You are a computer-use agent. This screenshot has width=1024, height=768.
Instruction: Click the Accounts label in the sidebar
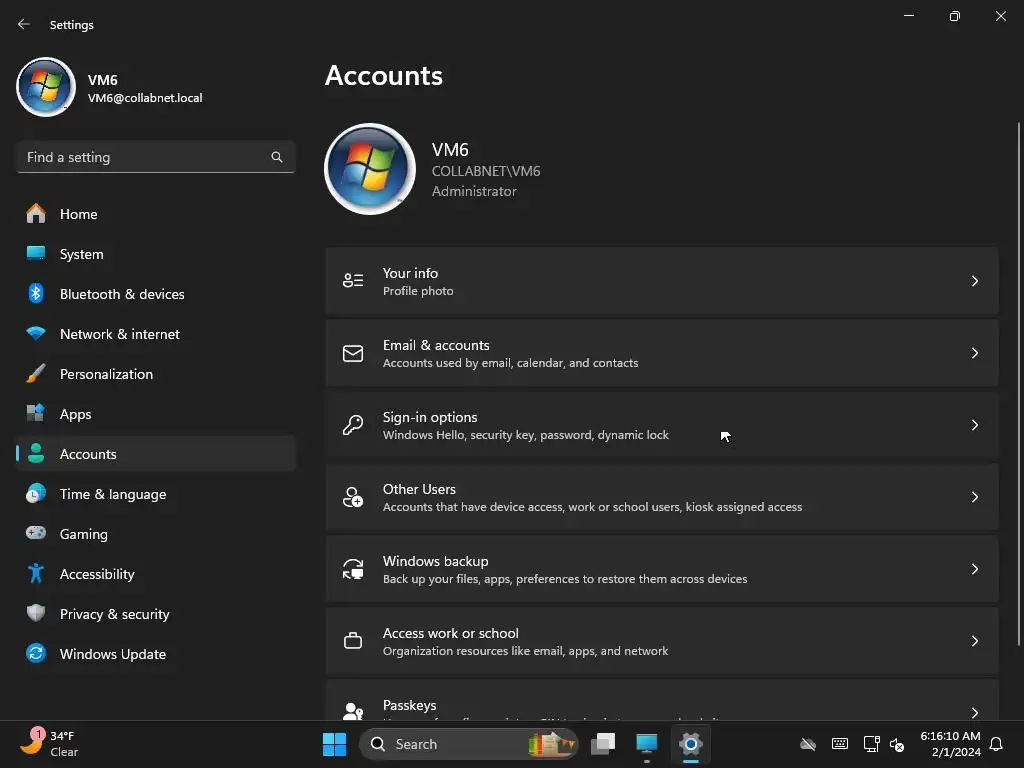click(88, 454)
